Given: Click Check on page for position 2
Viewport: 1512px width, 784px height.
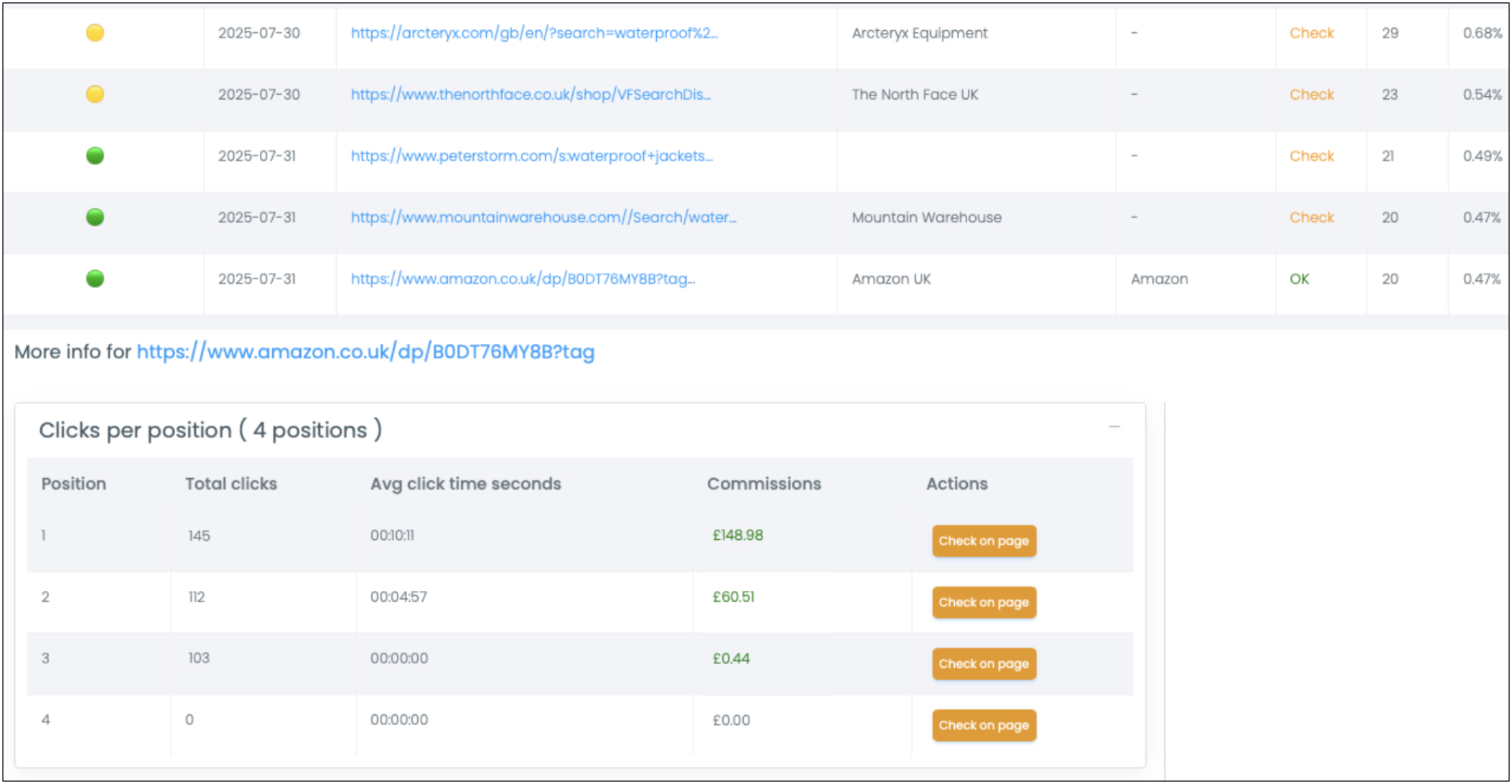Looking at the screenshot, I should click(984, 602).
